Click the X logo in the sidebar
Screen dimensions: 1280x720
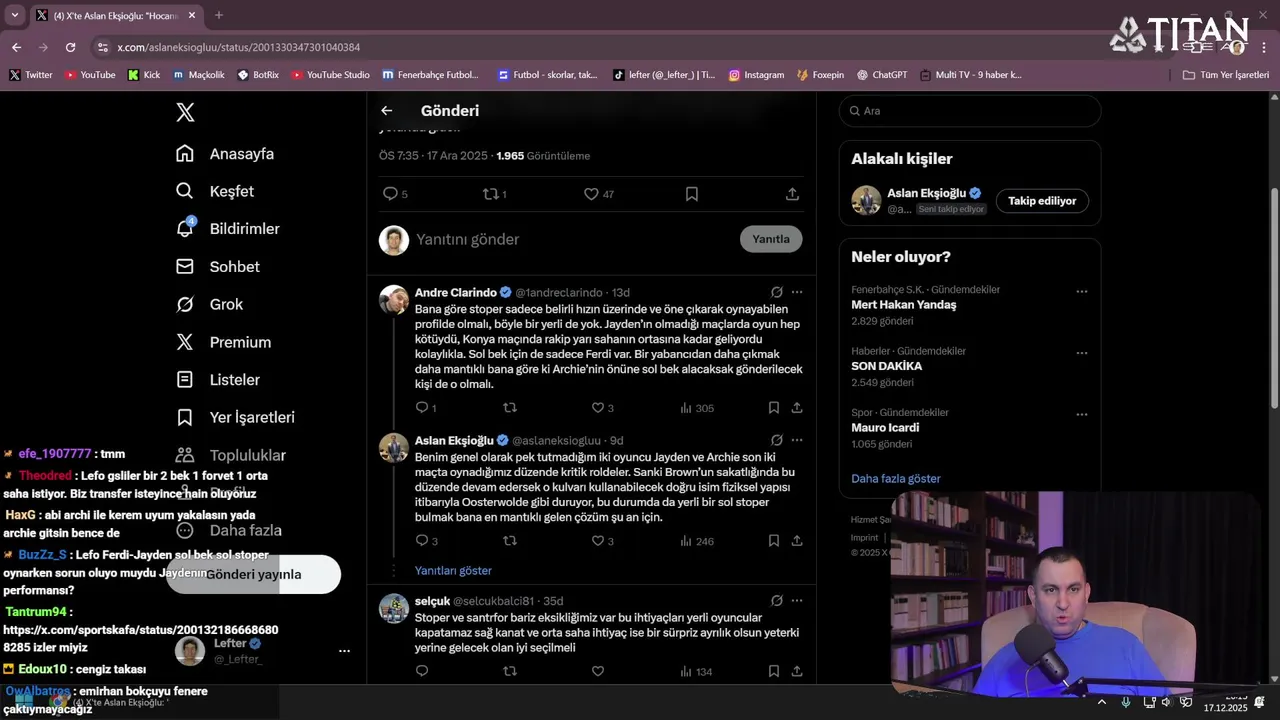coord(185,112)
